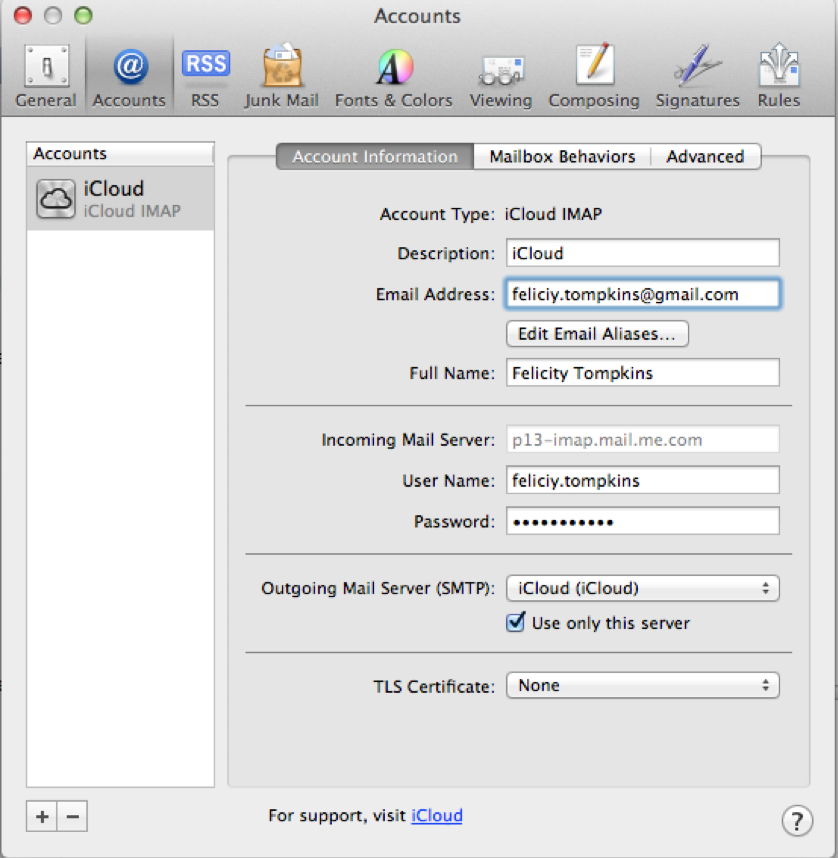Click the Accounts list column header

coord(120,154)
